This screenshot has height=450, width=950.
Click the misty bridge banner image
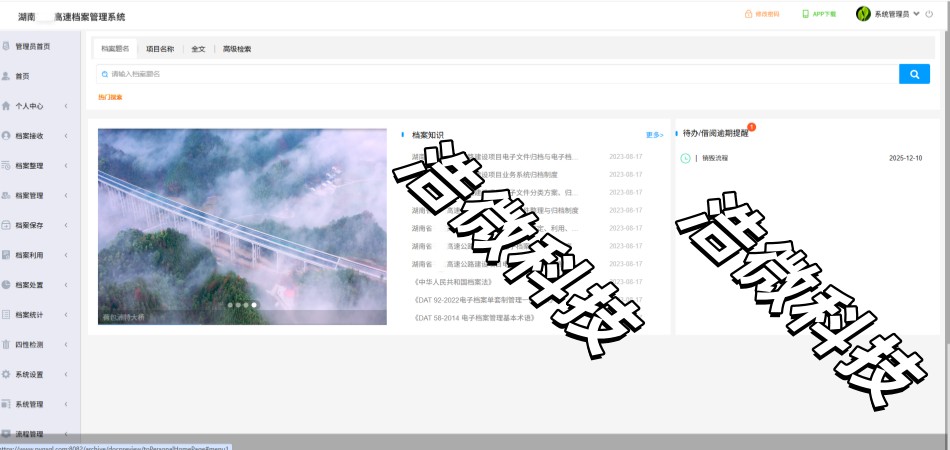tap(242, 227)
